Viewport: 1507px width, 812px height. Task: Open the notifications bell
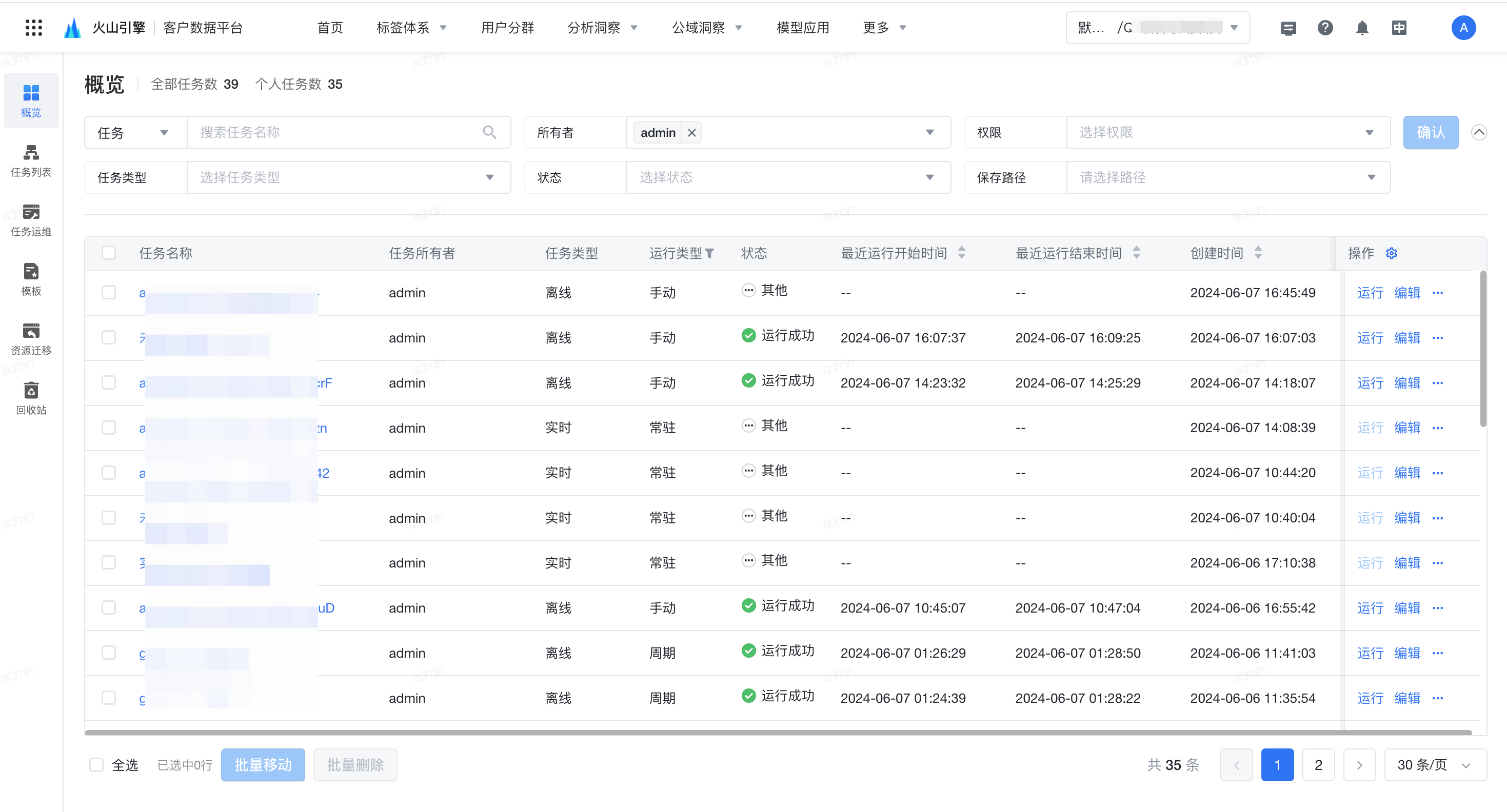pos(1362,28)
